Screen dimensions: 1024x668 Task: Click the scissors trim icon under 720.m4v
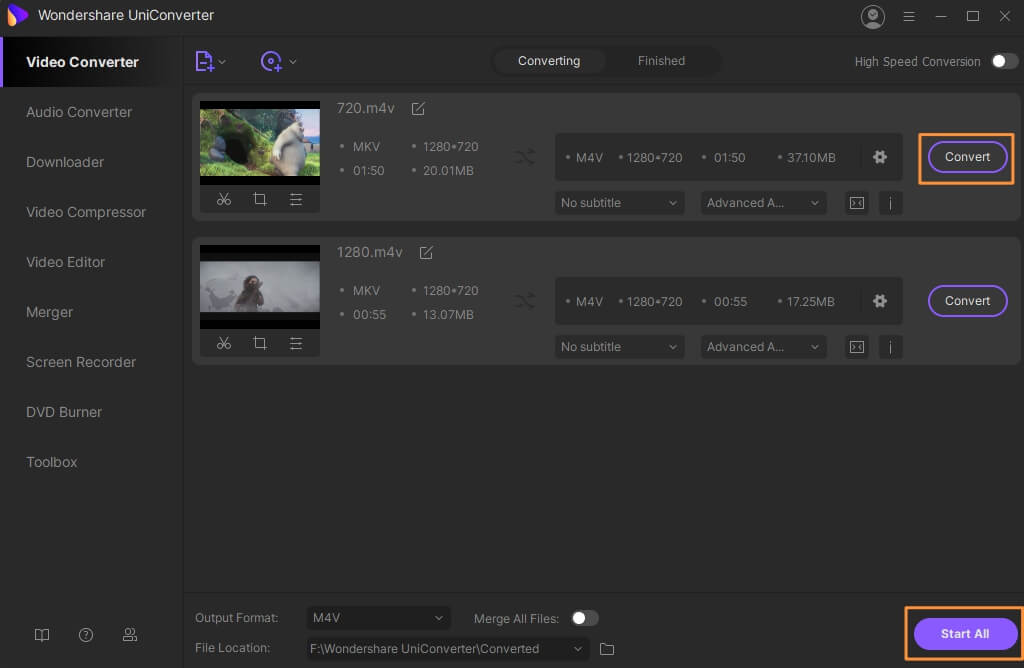click(224, 199)
